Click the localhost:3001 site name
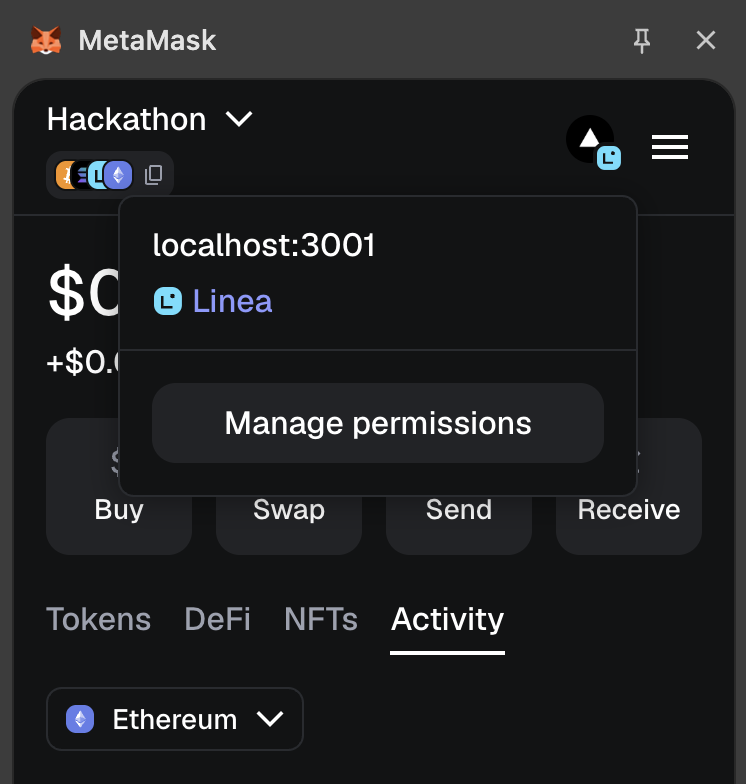Image resolution: width=746 pixels, height=784 pixels. tap(263, 246)
